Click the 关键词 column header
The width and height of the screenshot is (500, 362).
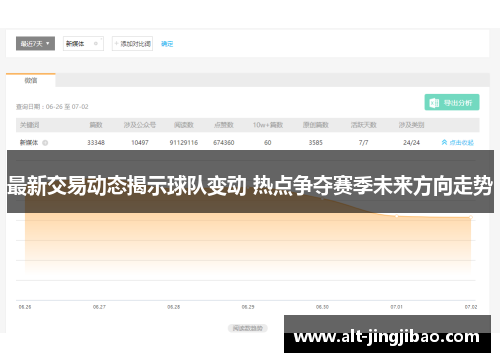tap(29, 125)
